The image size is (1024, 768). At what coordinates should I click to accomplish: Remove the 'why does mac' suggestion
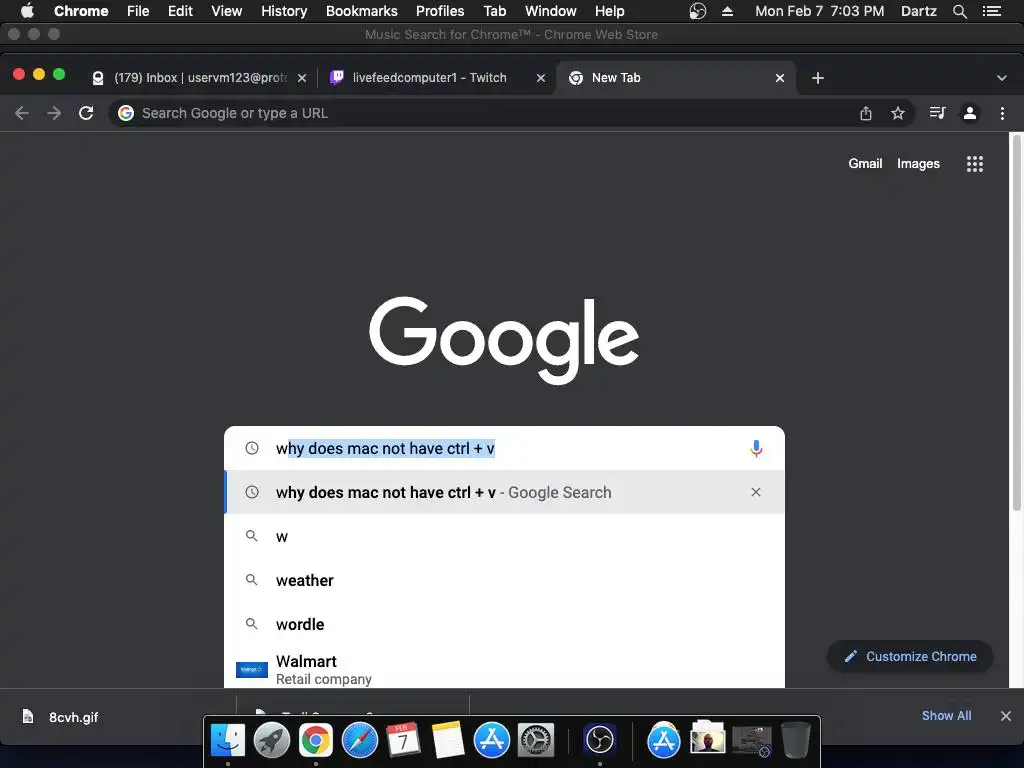coord(756,492)
